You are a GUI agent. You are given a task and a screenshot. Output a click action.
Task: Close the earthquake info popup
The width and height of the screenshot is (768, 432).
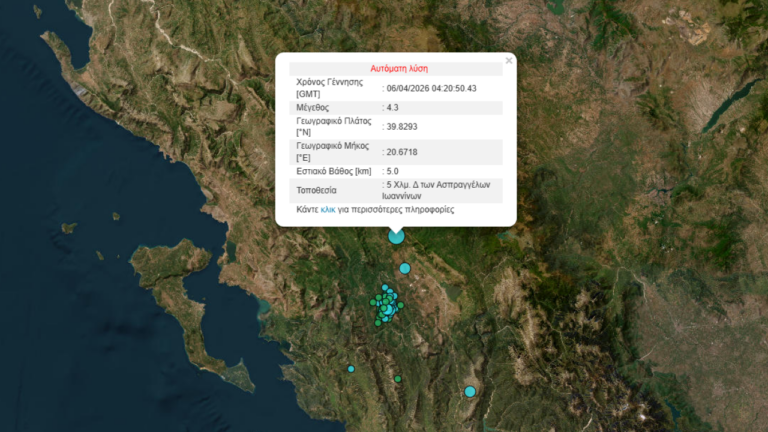[508, 61]
